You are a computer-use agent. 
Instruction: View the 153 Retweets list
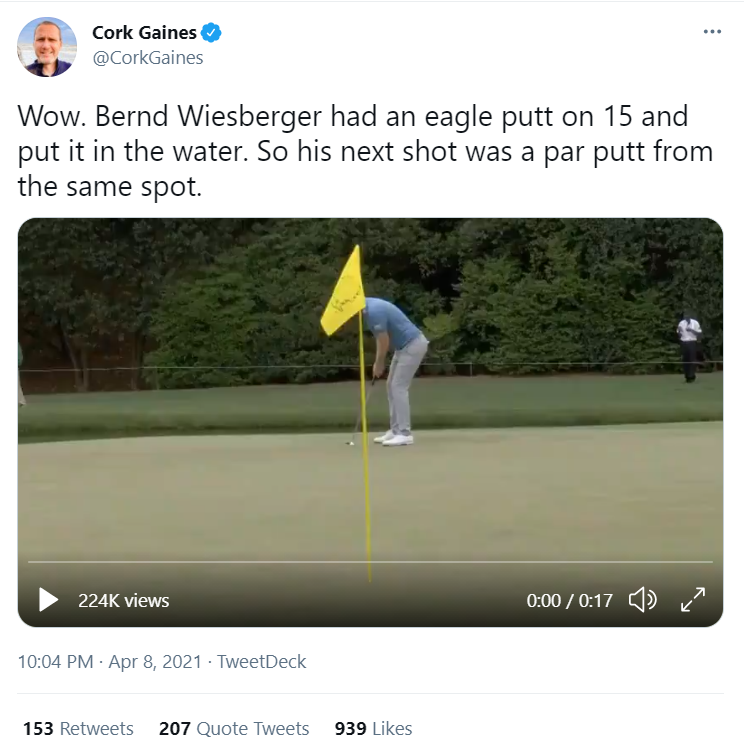tap(78, 728)
